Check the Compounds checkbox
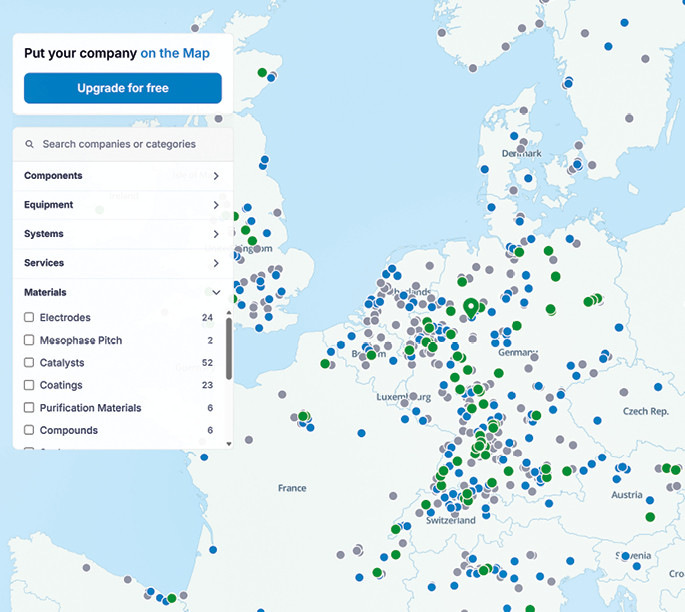 pos(29,430)
